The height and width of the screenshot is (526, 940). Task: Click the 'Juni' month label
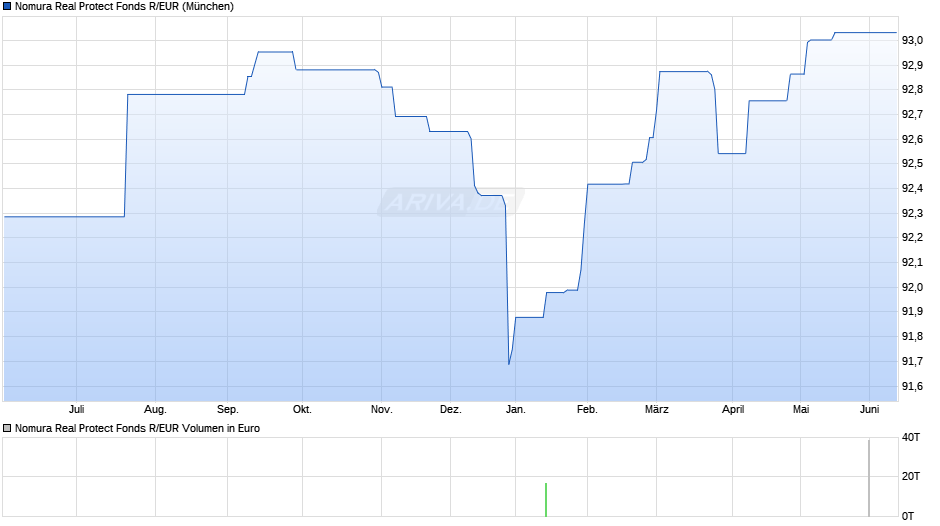(870, 410)
